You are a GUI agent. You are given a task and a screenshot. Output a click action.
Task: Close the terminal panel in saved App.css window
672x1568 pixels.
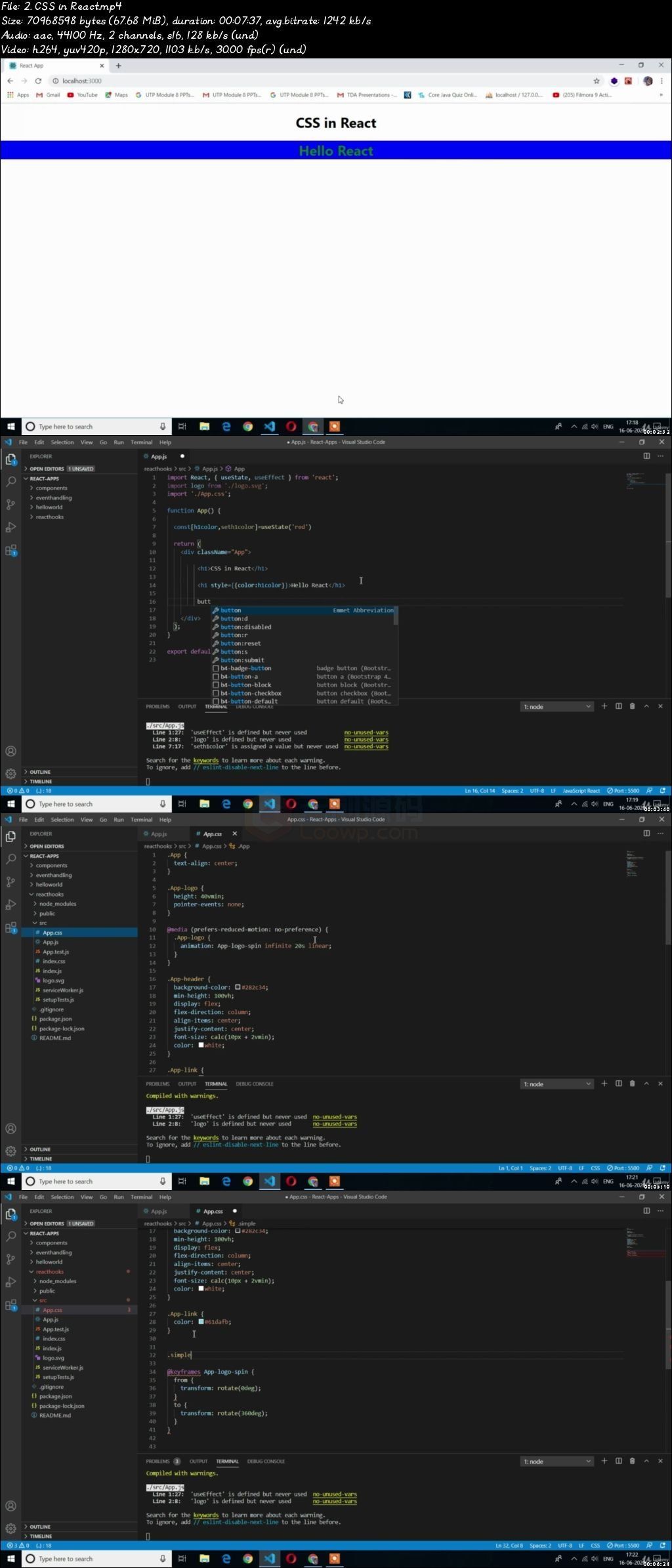tap(660, 1084)
